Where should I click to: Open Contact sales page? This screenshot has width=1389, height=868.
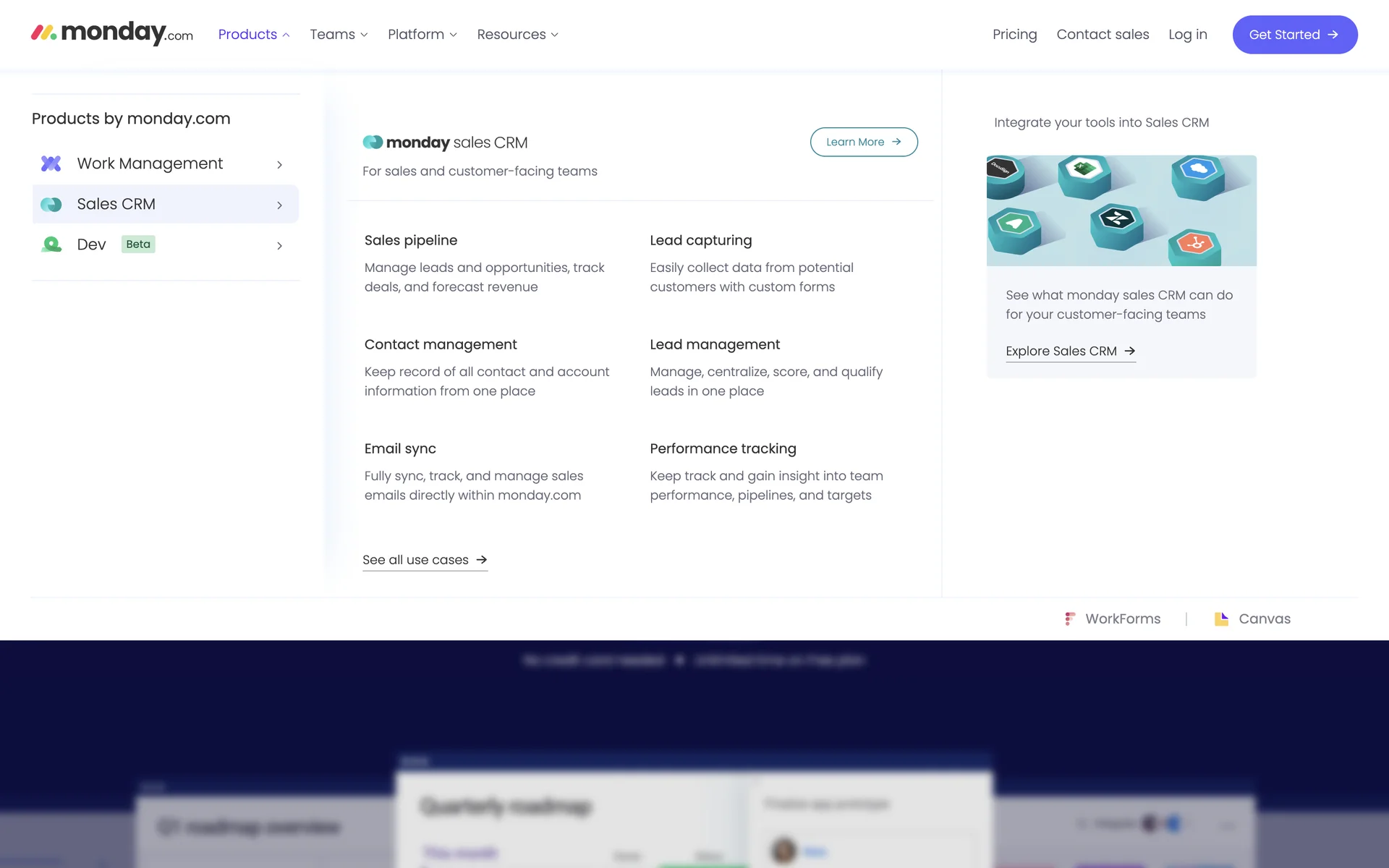pyautogui.click(x=1103, y=35)
